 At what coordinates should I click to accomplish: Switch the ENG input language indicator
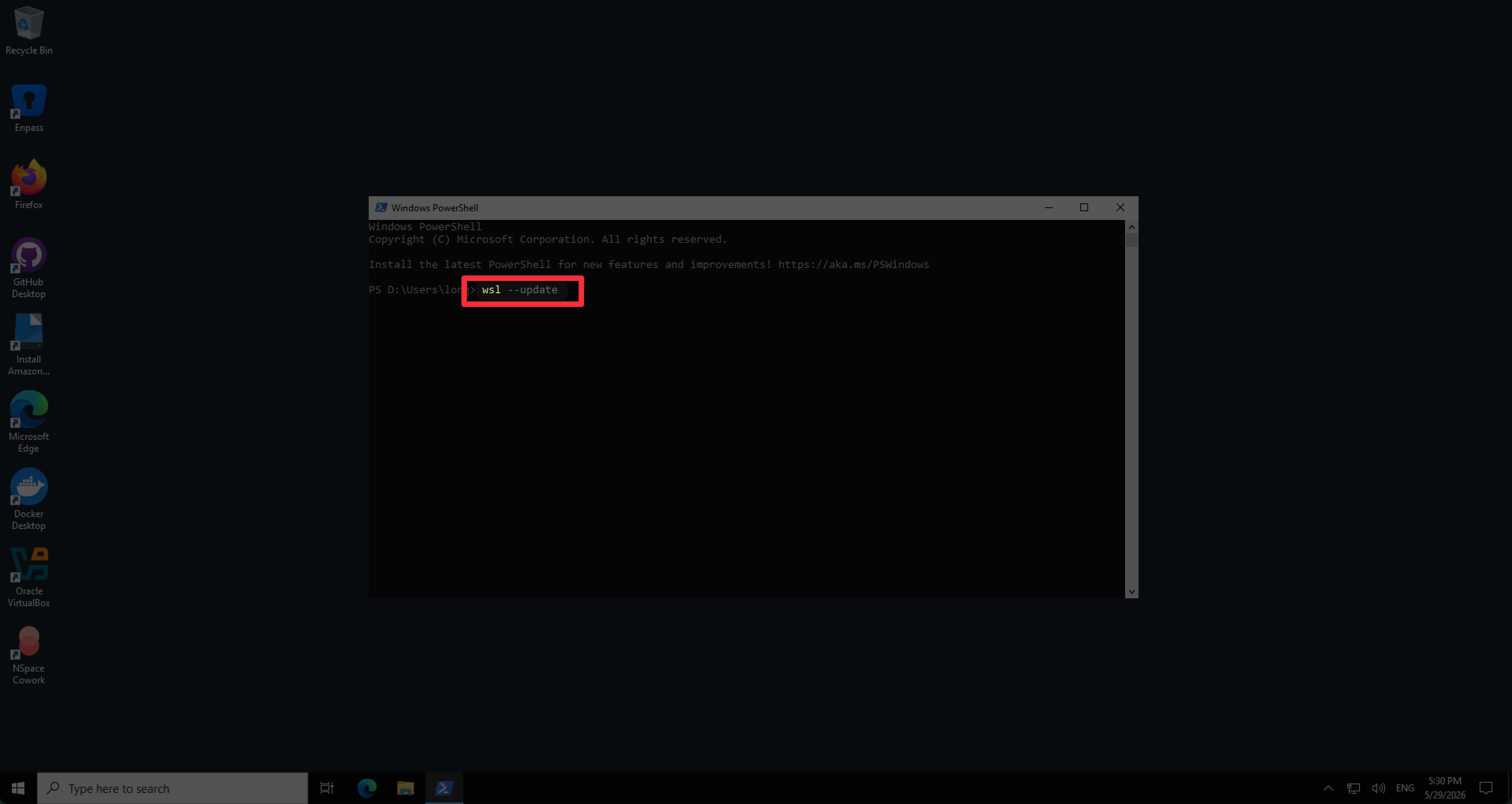1405,788
